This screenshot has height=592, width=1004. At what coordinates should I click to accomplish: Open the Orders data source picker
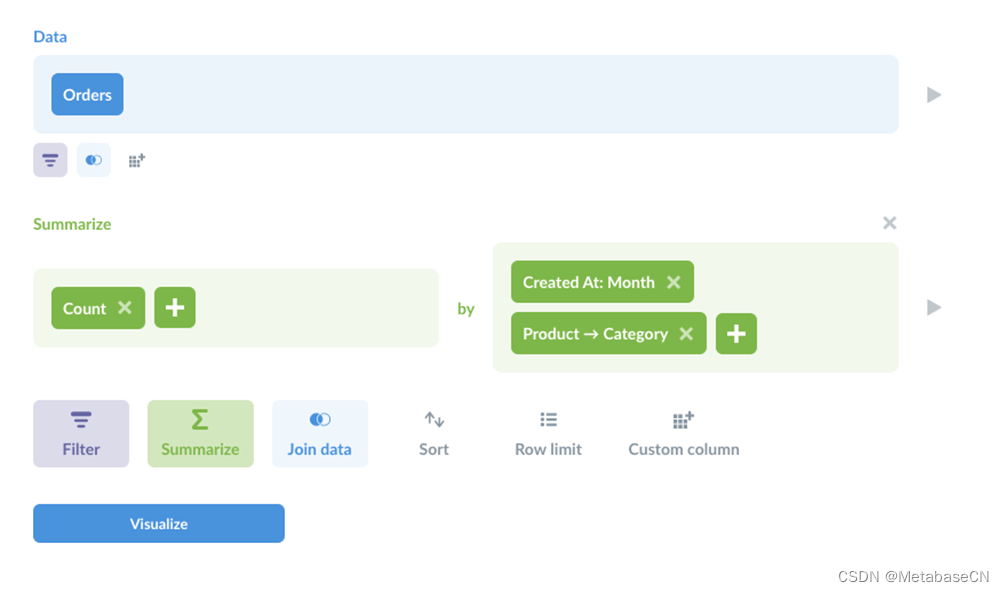pos(88,95)
